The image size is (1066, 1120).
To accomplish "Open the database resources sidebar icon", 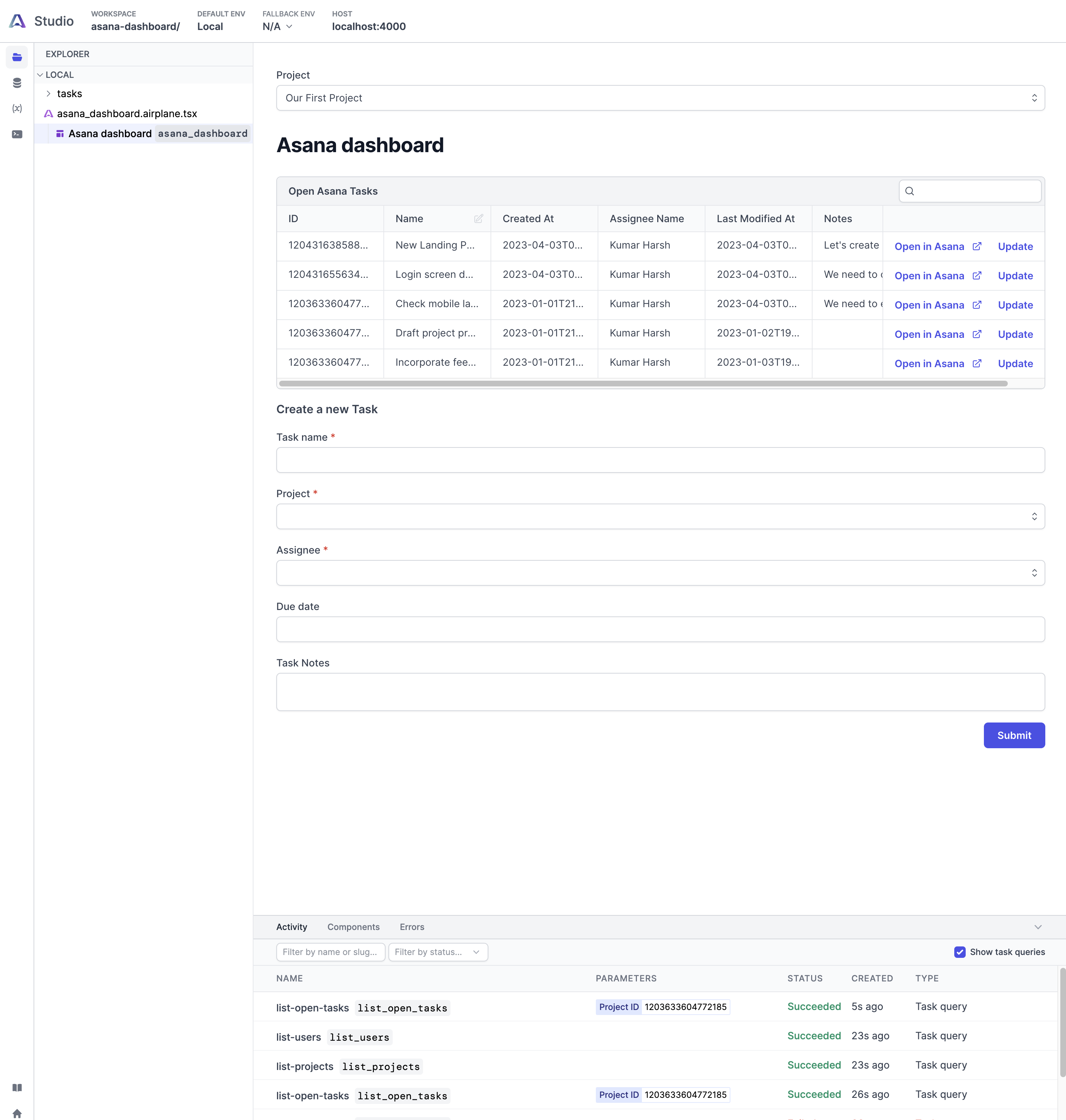I will click(x=17, y=83).
